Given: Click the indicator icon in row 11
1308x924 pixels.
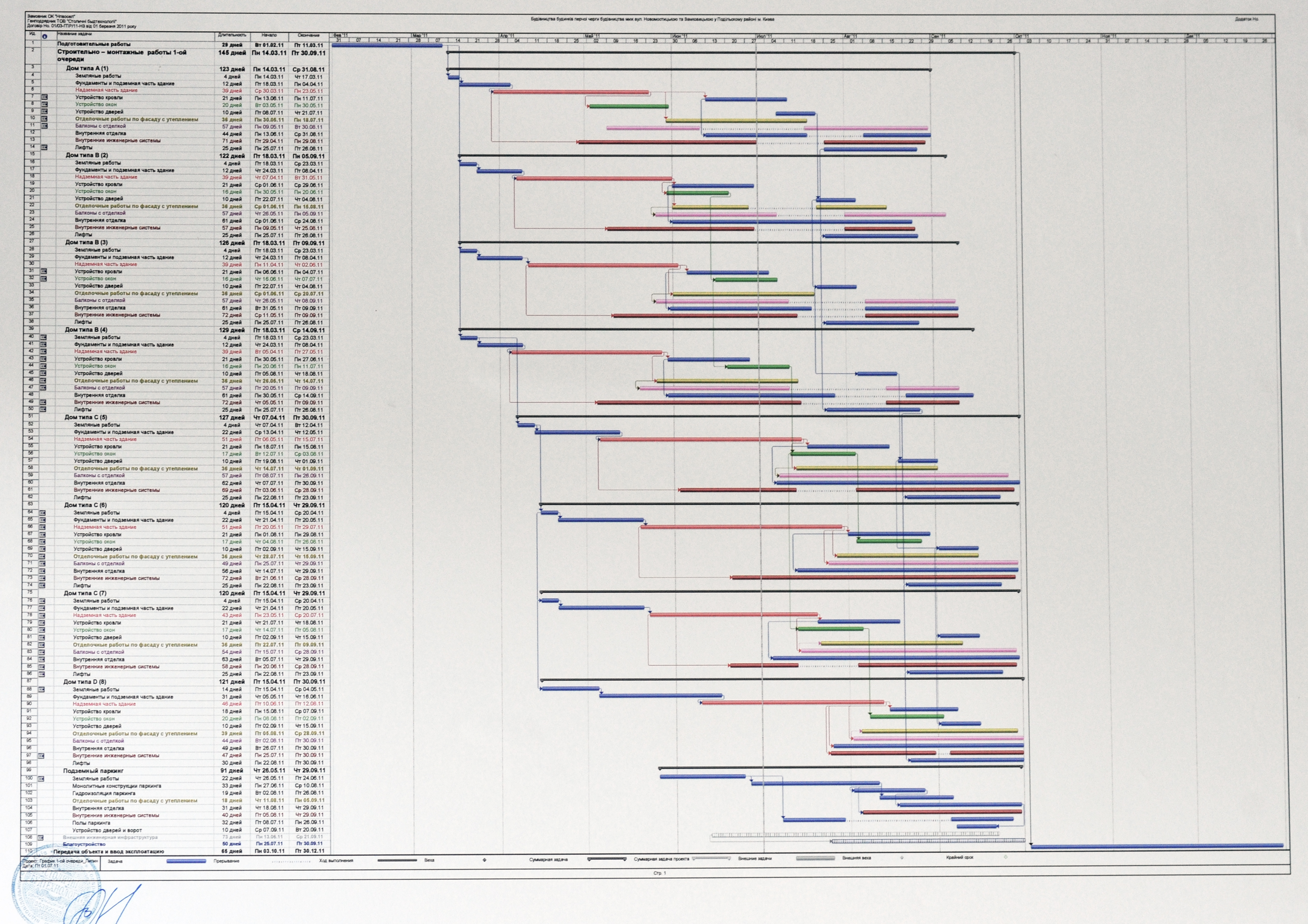Looking at the screenshot, I should 45,126.
